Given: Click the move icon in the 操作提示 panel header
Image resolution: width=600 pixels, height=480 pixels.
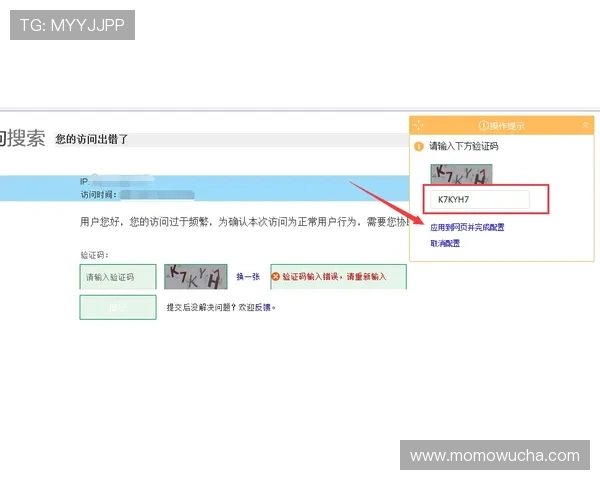Looking at the screenshot, I should click(x=419, y=125).
